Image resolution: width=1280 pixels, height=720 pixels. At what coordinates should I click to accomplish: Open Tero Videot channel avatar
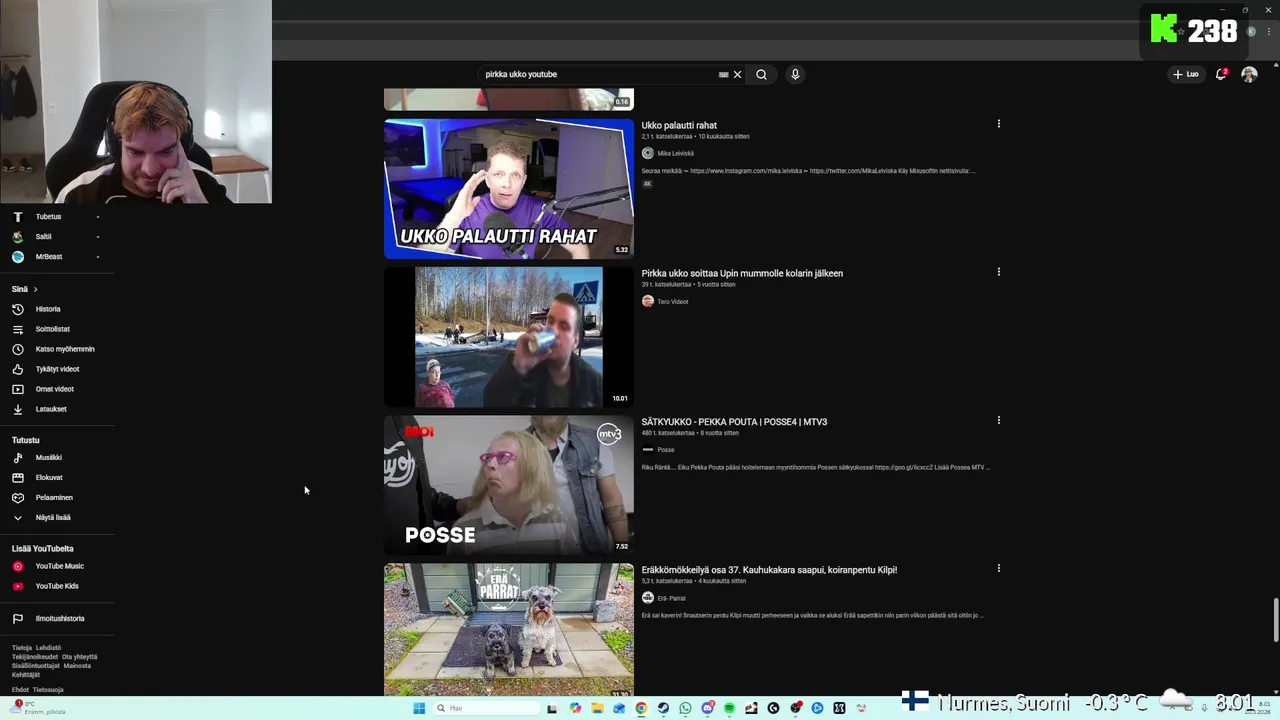pos(648,301)
